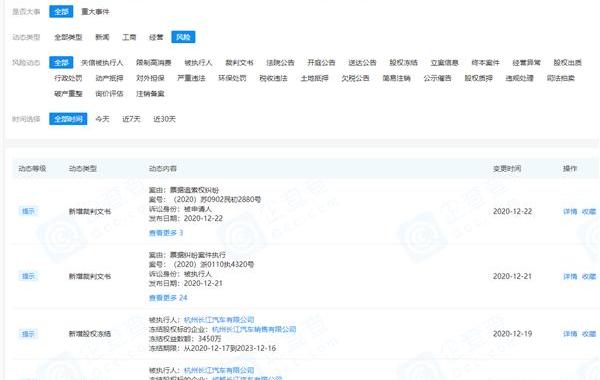The image size is (600, 380).
Task: Filter risk by 动产抵押
Action: tap(109, 78)
